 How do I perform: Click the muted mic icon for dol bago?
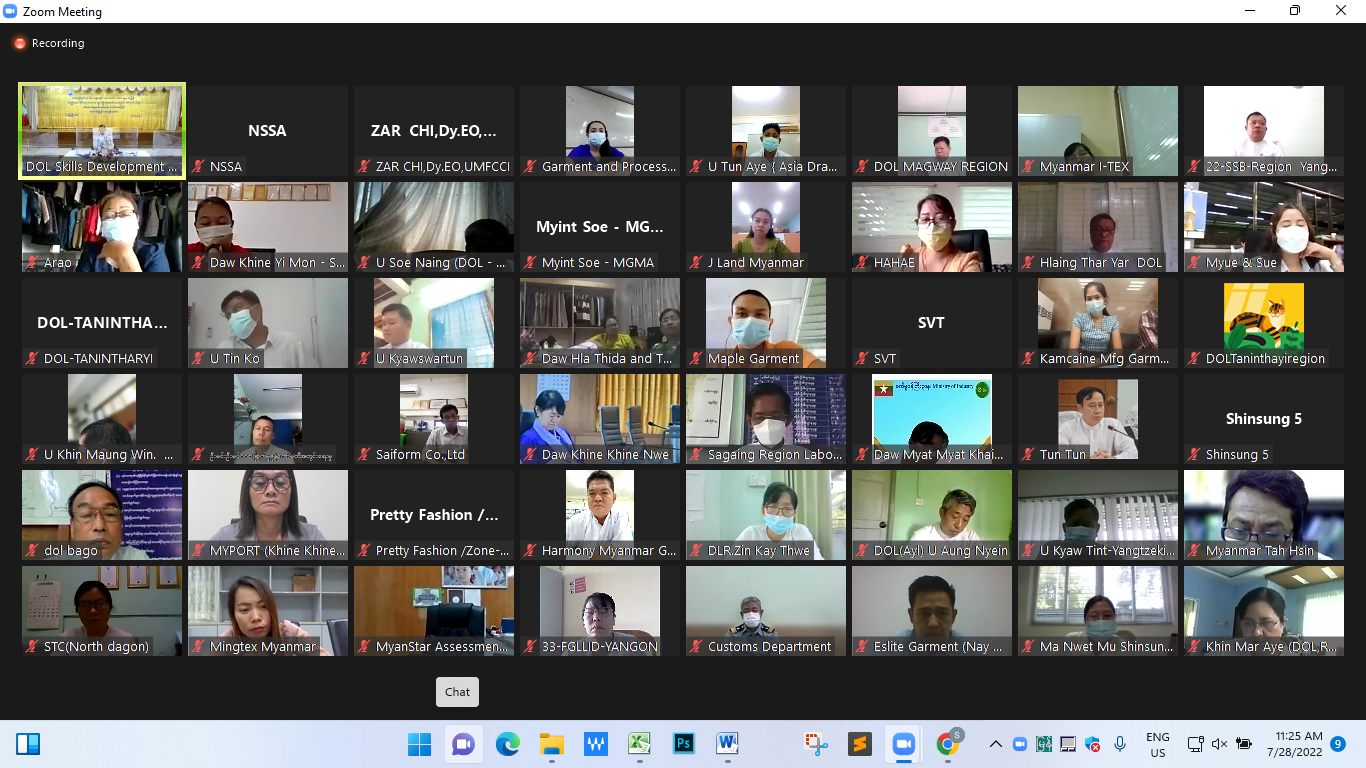(x=33, y=551)
